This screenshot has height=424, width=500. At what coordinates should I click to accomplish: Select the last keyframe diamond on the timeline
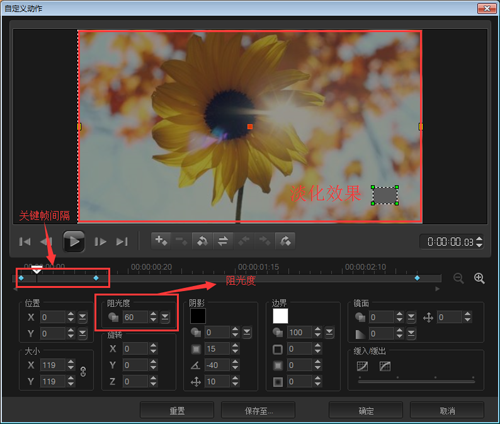(x=417, y=278)
